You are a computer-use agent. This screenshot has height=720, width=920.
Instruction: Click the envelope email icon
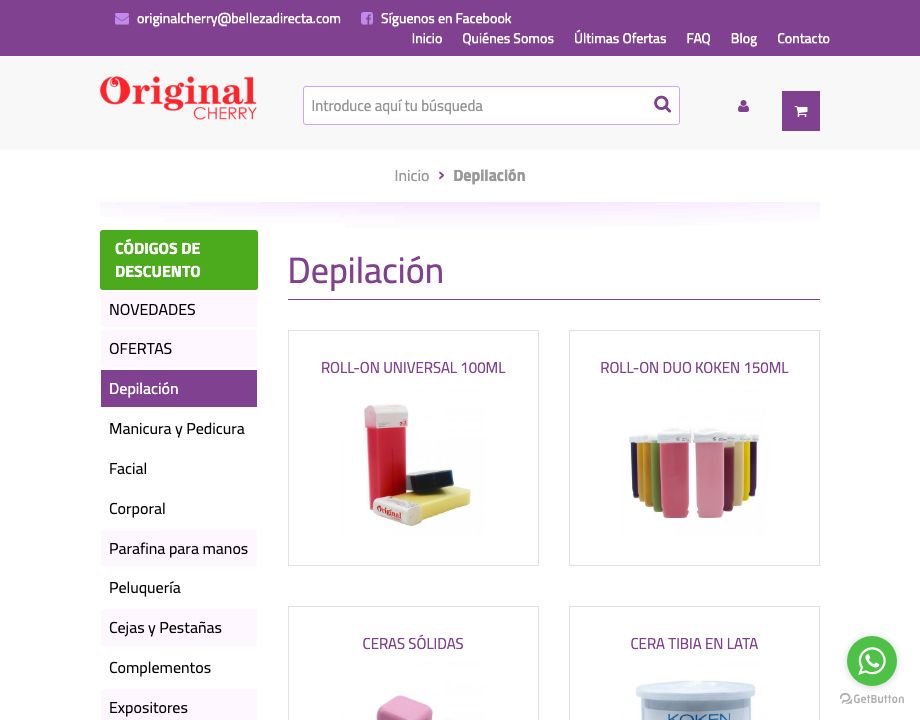point(121,19)
